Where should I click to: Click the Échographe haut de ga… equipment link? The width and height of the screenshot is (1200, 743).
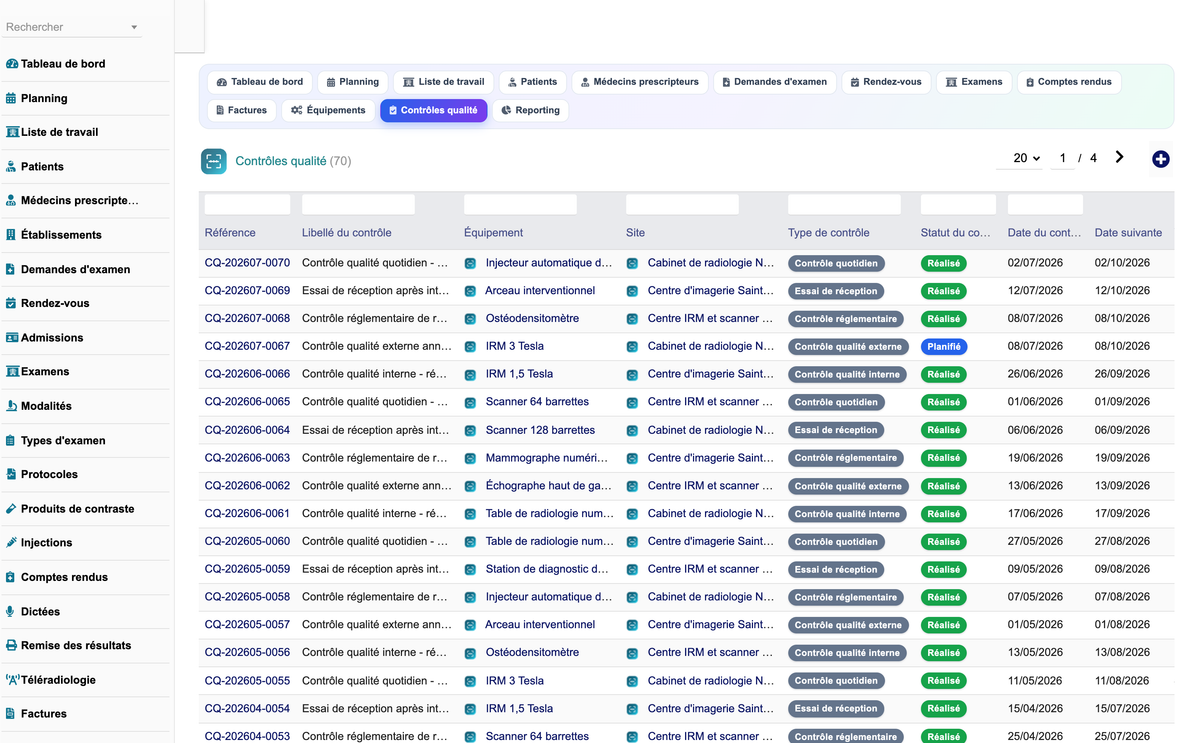[548, 486]
